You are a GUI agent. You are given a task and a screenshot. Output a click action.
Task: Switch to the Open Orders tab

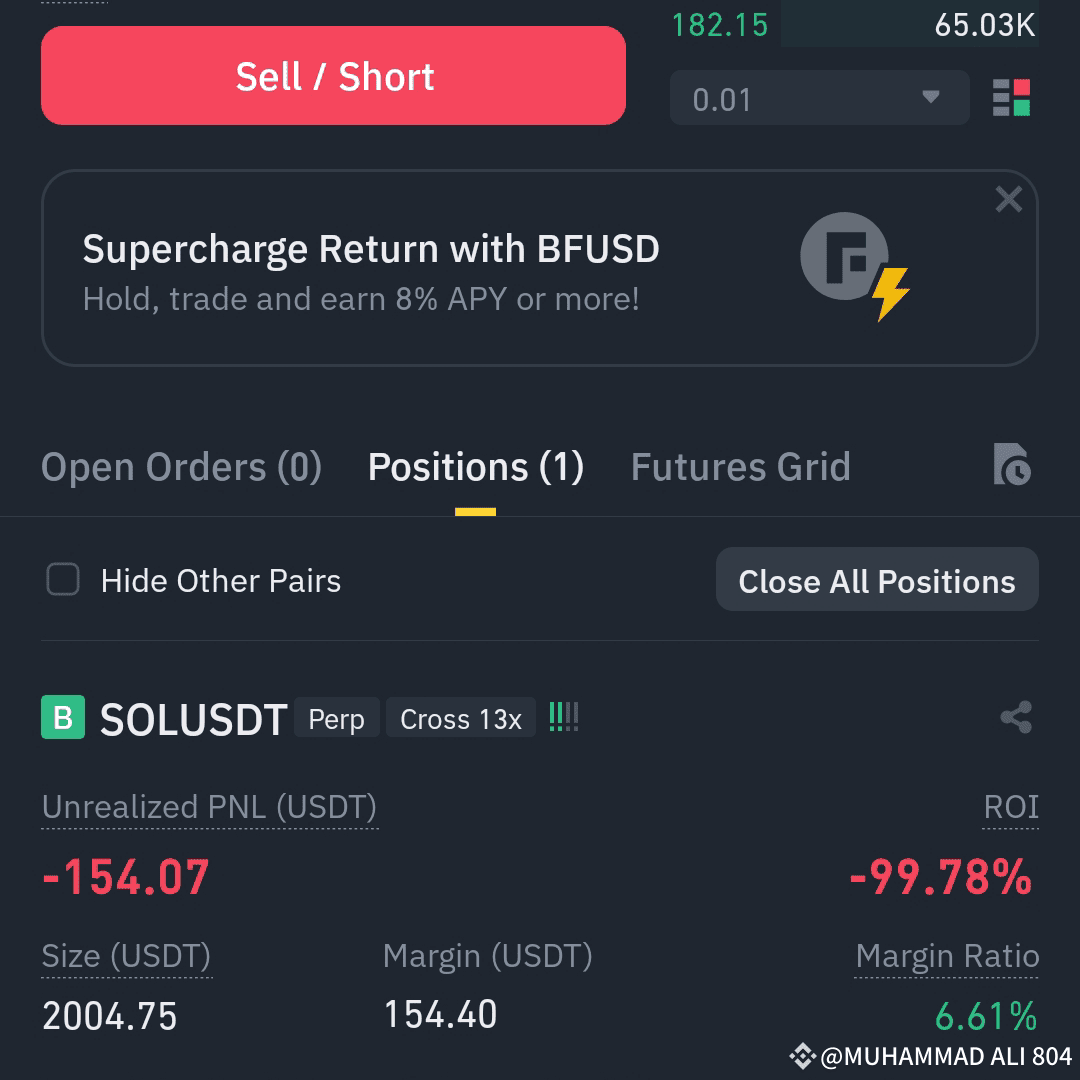[180, 466]
